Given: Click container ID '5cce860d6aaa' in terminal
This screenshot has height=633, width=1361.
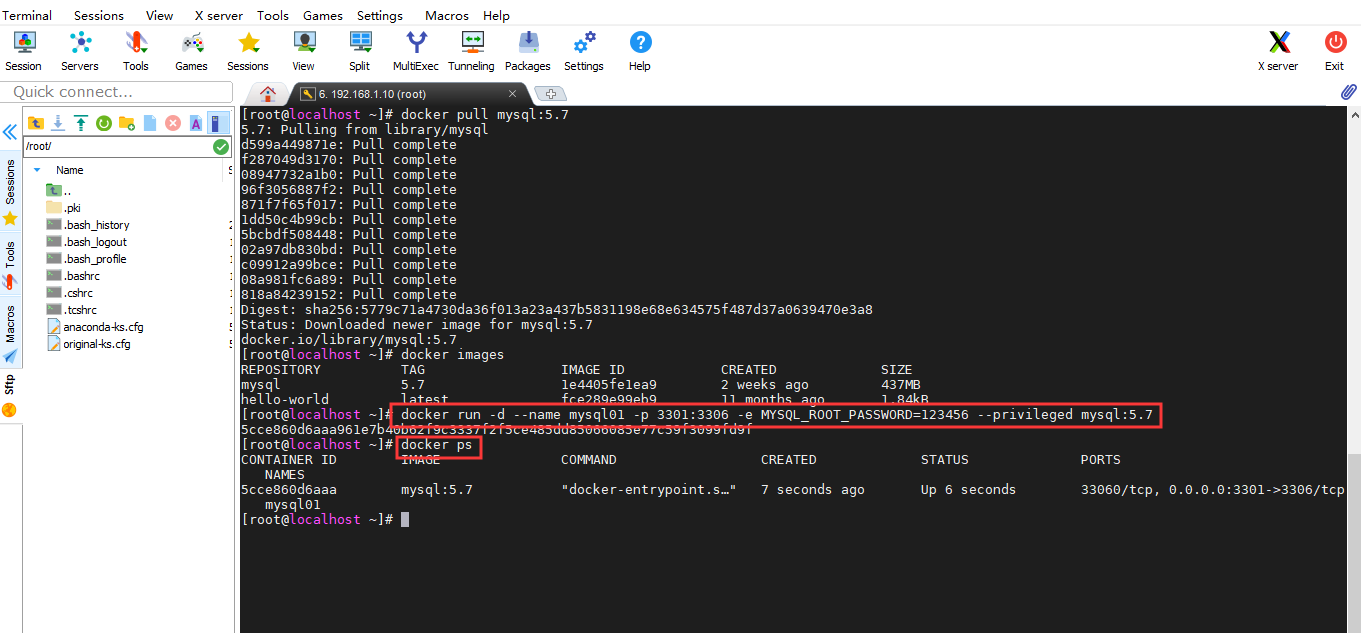Looking at the screenshot, I should click(x=289, y=490).
